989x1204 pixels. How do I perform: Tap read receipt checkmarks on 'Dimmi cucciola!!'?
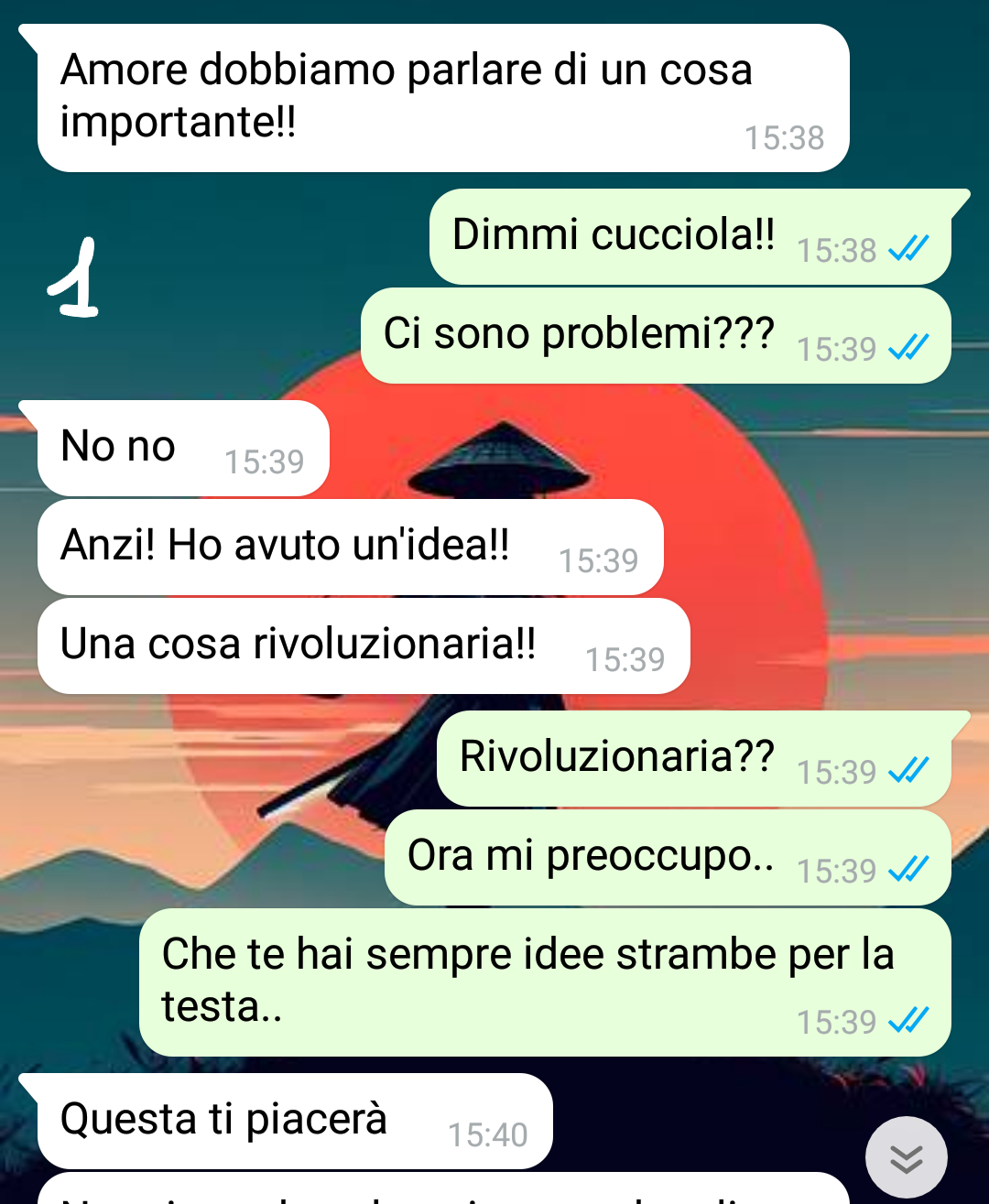[x=908, y=248]
